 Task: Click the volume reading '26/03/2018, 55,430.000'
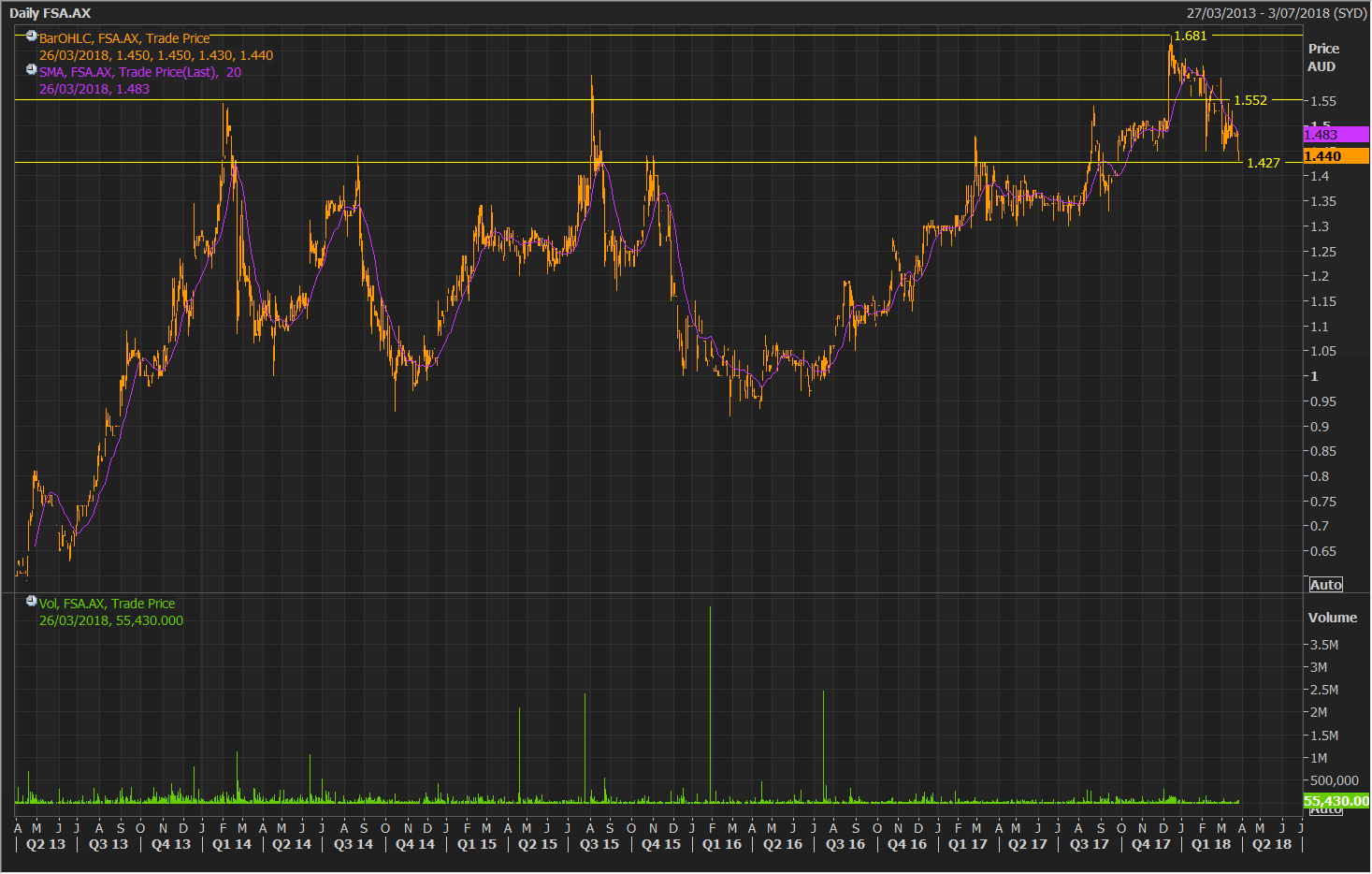point(111,620)
